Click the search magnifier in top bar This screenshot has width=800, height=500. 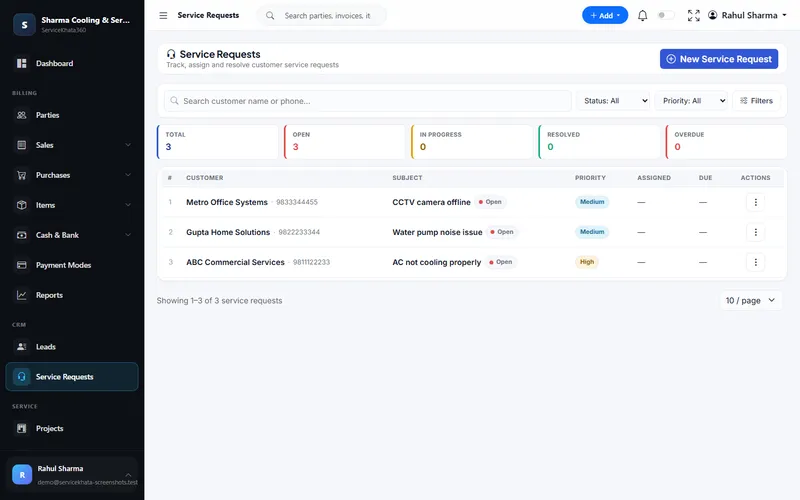270,16
